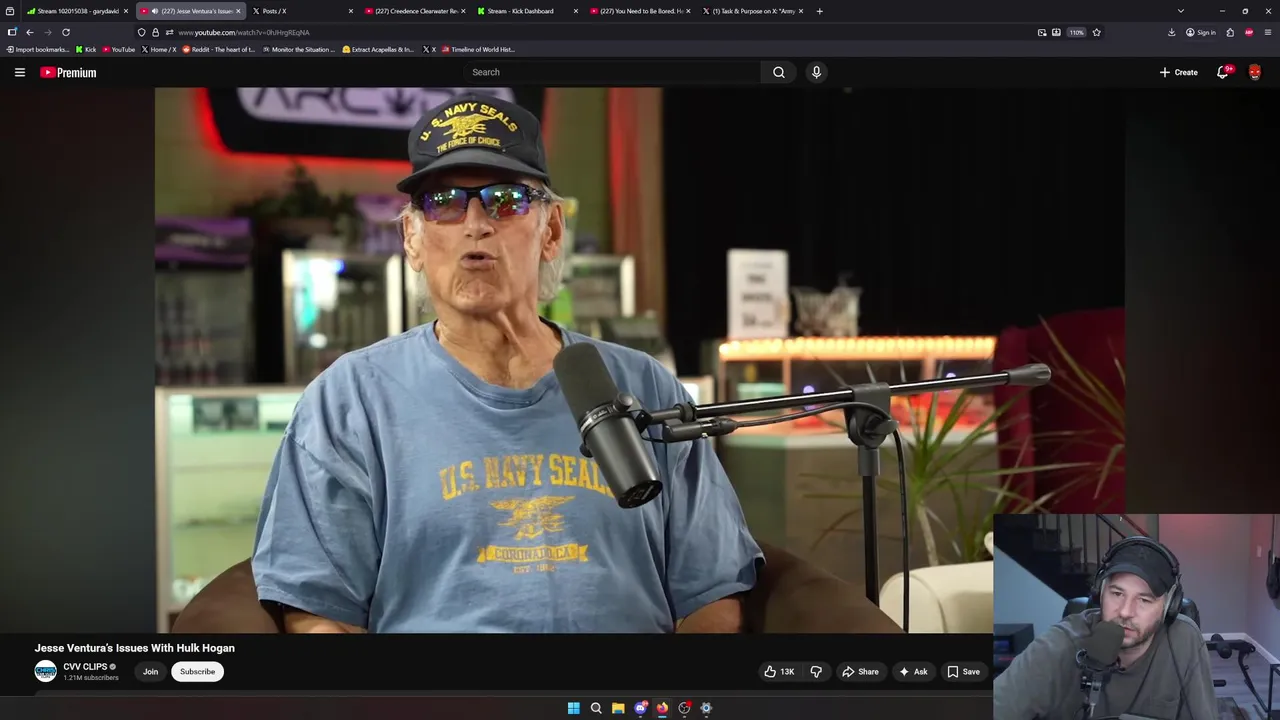Open the YouTube bookmark
The height and width of the screenshot is (720, 1280).
pyautogui.click(x=119, y=49)
